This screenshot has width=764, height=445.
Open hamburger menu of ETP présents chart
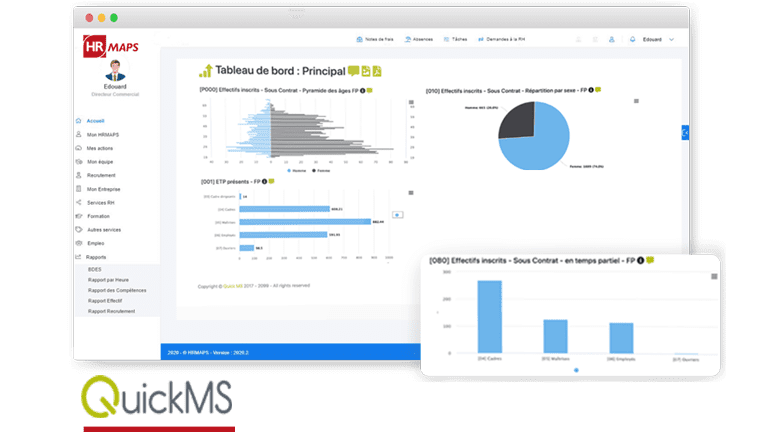tap(411, 193)
